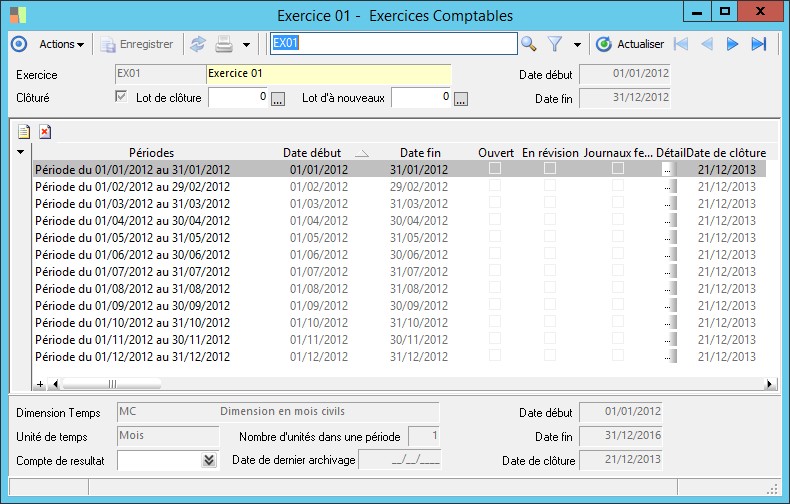Click the Lot de clôture number field
Screen dimensions: 790x504
tap(238, 97)
